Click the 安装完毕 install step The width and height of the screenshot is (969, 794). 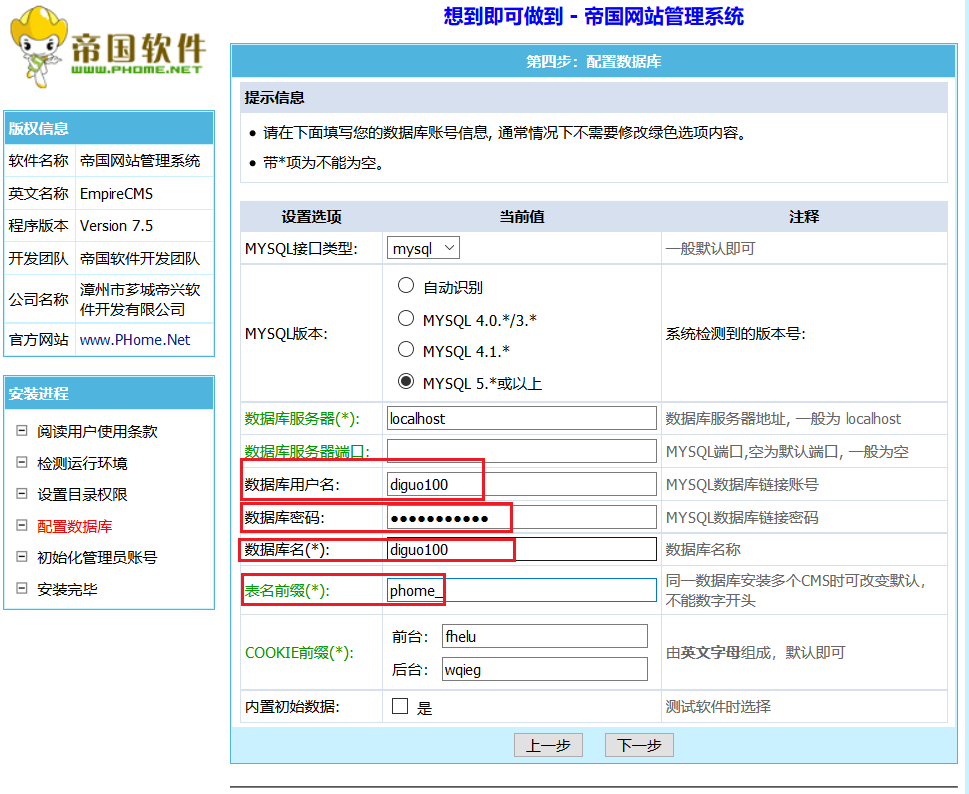click(x=67, y=589)
